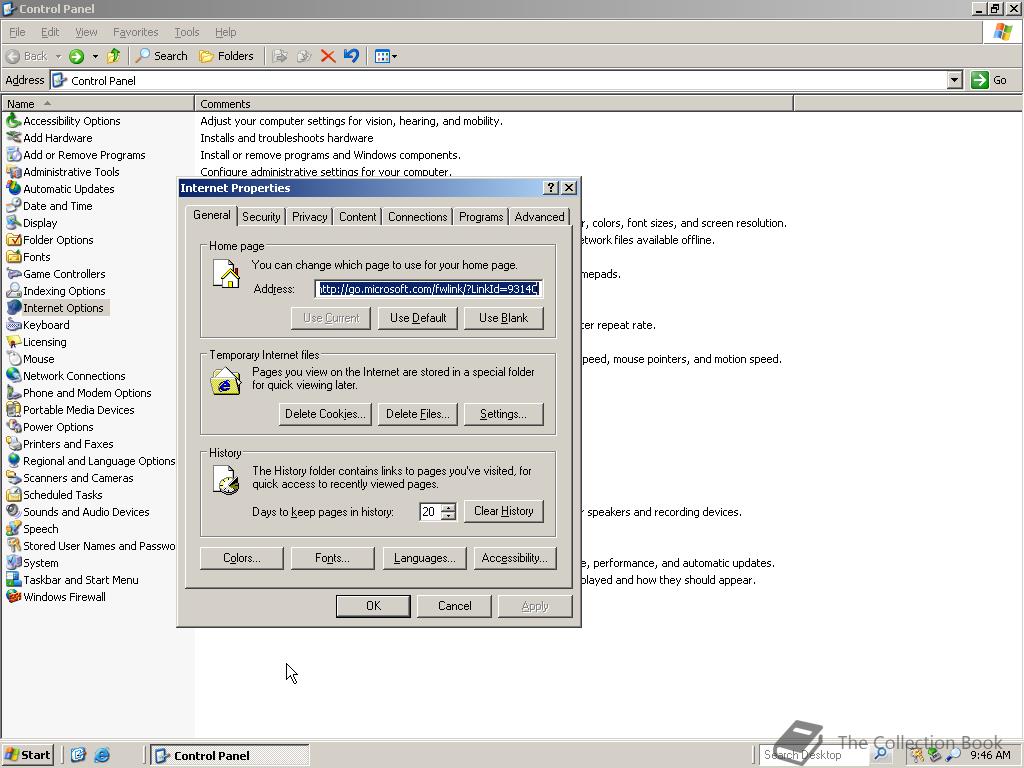
Task: Click the red Delete X icon
Action: (328, 56)
